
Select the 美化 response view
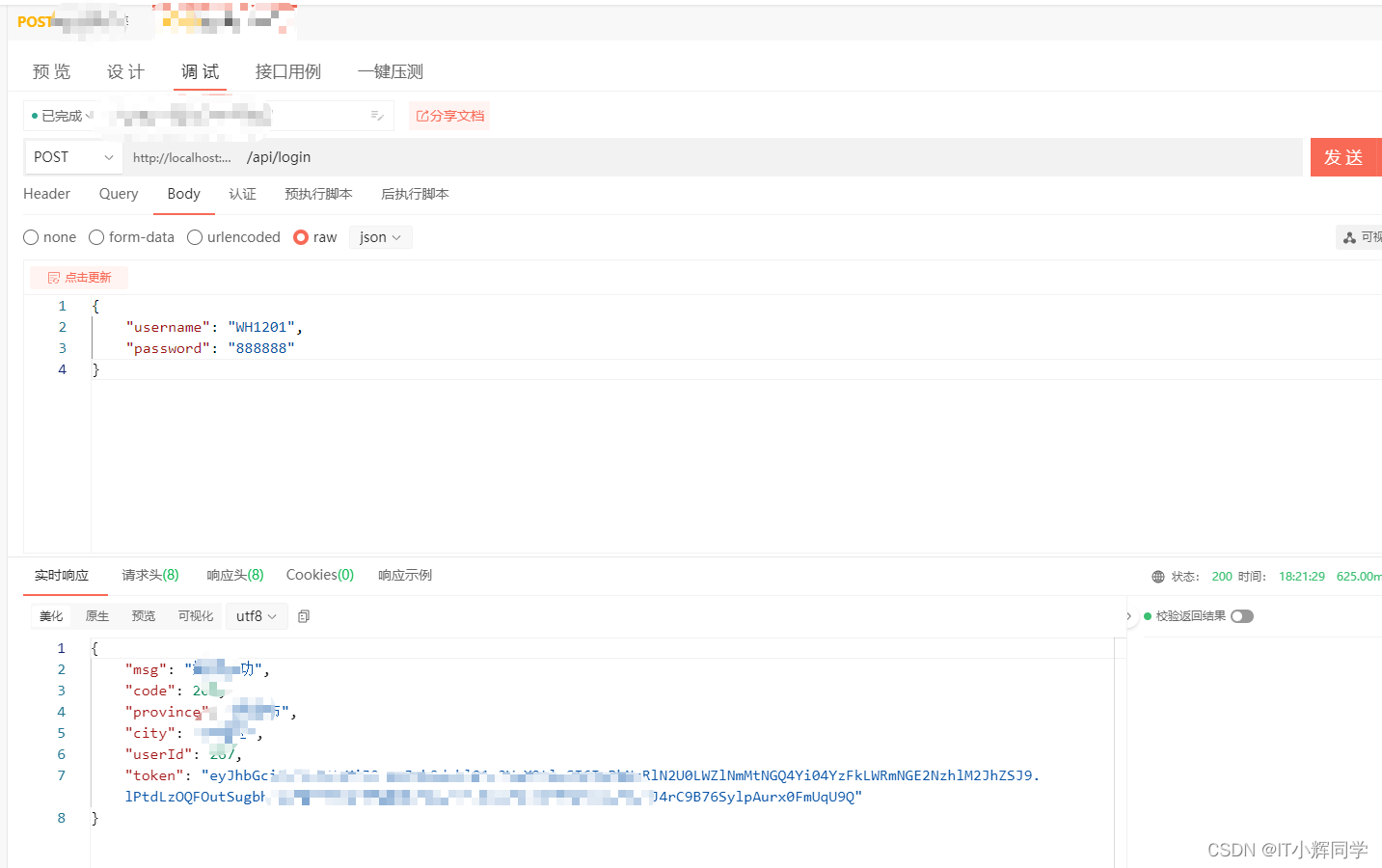tap(51, 616)
